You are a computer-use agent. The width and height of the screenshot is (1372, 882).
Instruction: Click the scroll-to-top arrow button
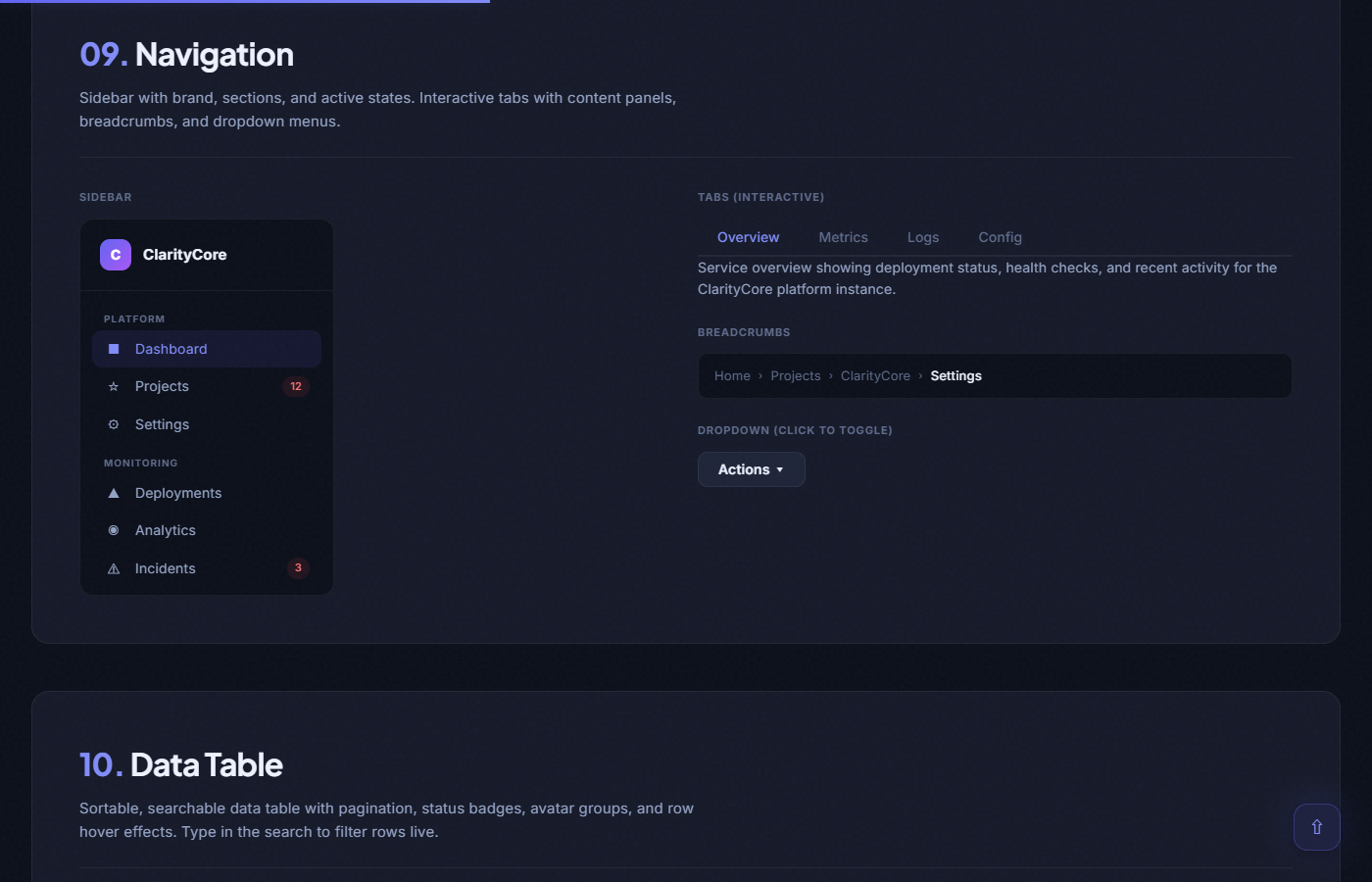1316,827
